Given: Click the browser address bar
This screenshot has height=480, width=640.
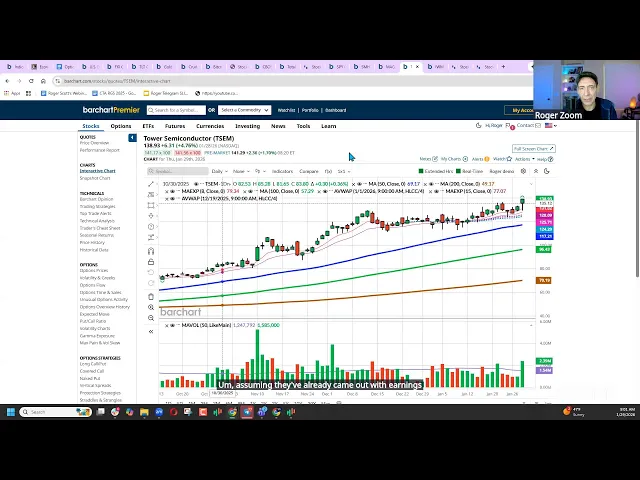Looking at the screenshot, I should click(x=292, y=81).
